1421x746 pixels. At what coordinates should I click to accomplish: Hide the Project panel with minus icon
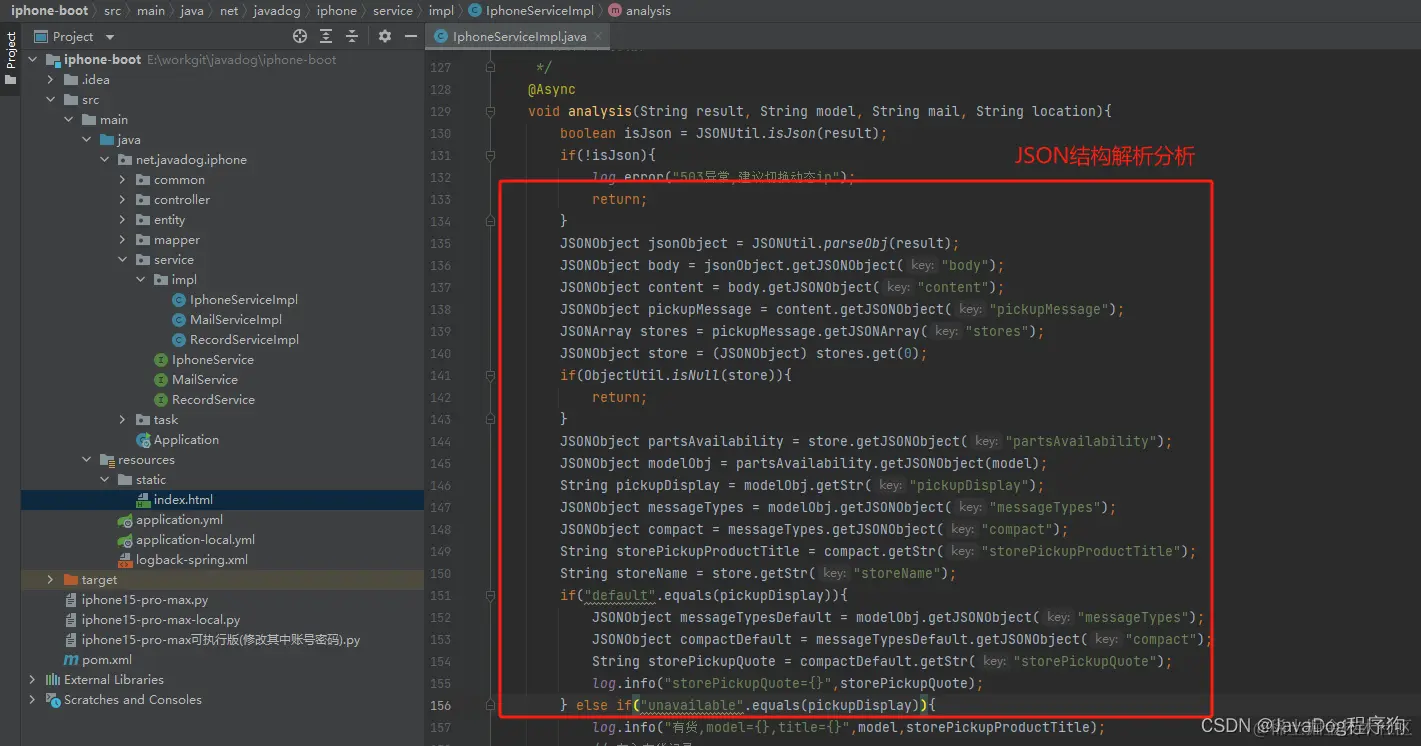click(410, 36)
